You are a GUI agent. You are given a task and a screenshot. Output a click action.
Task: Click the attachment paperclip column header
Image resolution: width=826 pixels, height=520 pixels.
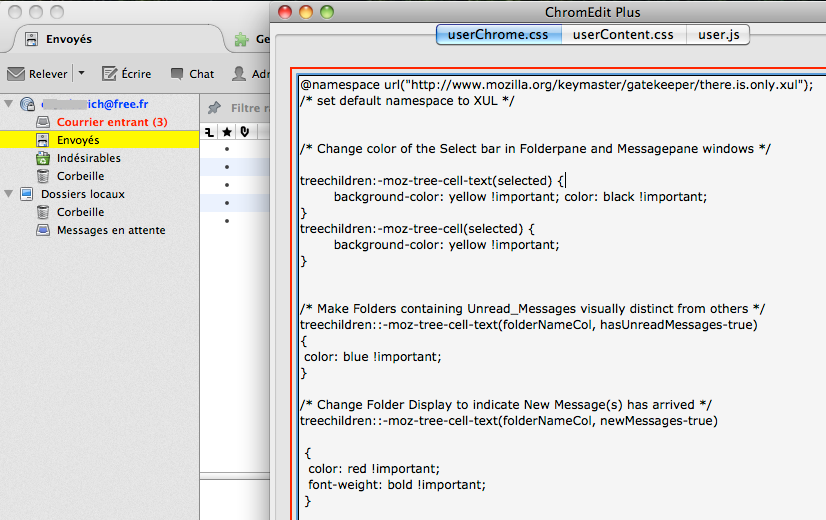click(x=244, y=131)
